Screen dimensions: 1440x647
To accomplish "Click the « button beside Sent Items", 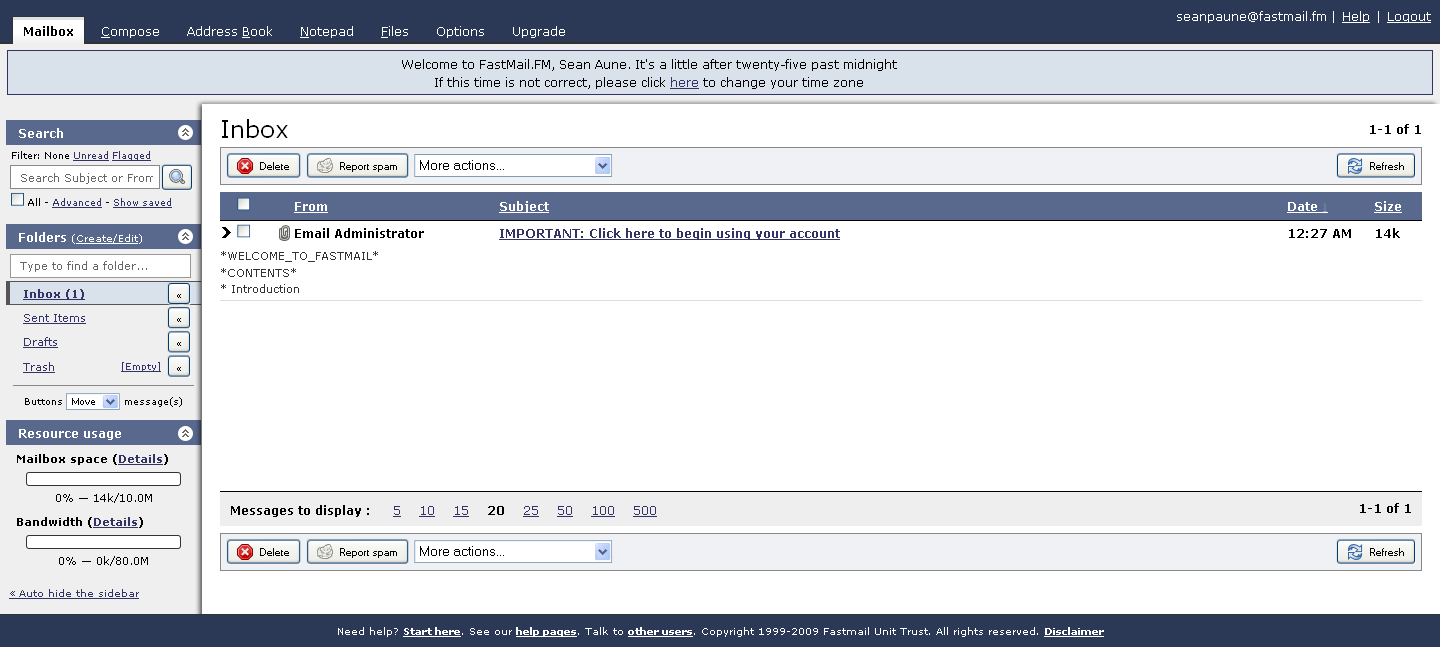I will 178,318.
